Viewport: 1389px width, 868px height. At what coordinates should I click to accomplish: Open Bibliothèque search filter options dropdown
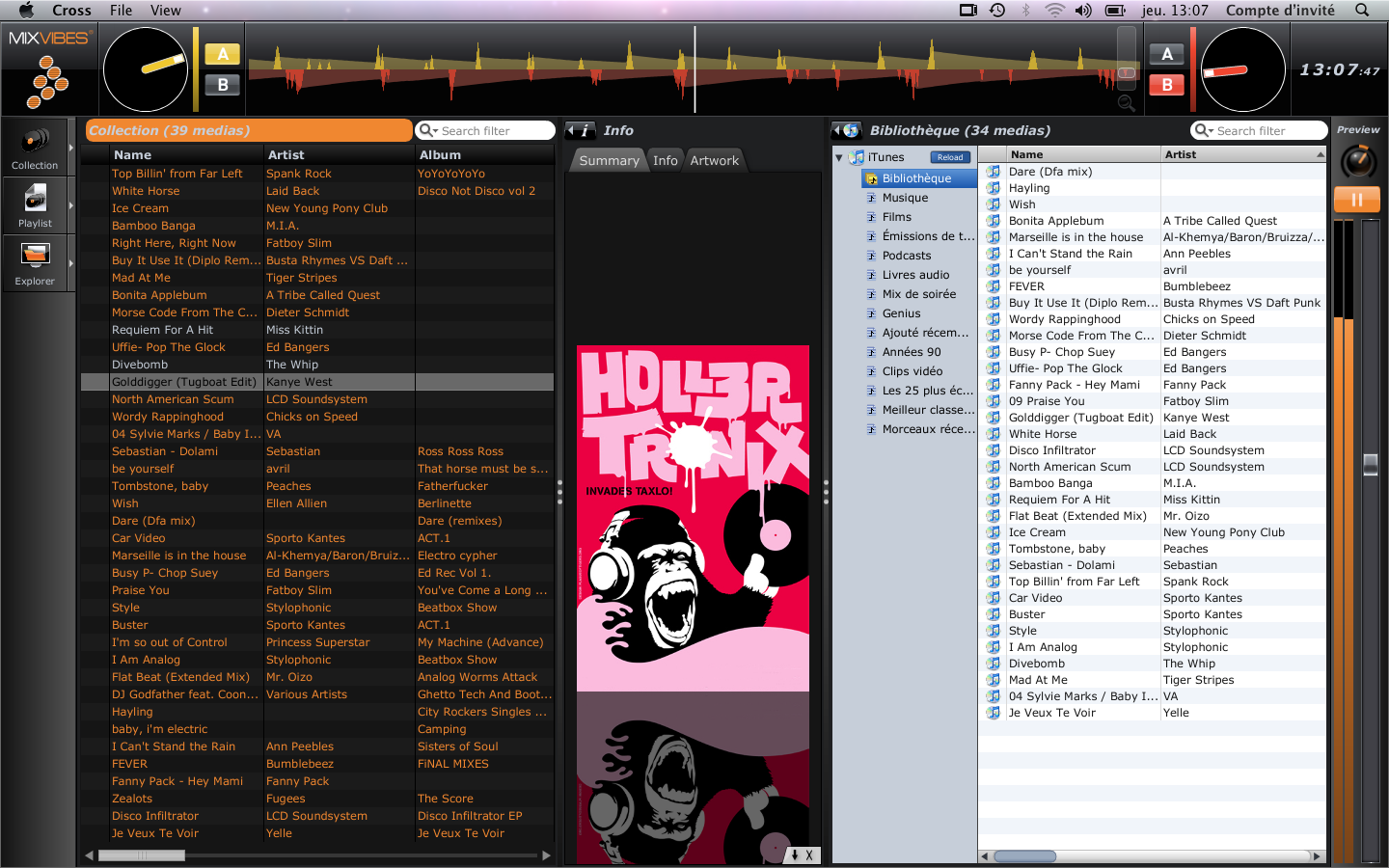coord(1204,130)
